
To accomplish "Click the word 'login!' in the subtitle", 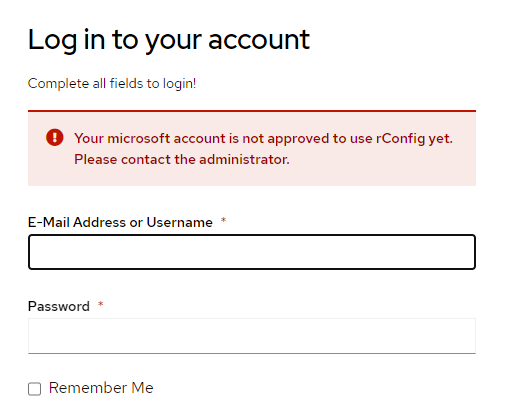I will coord(179,84).
